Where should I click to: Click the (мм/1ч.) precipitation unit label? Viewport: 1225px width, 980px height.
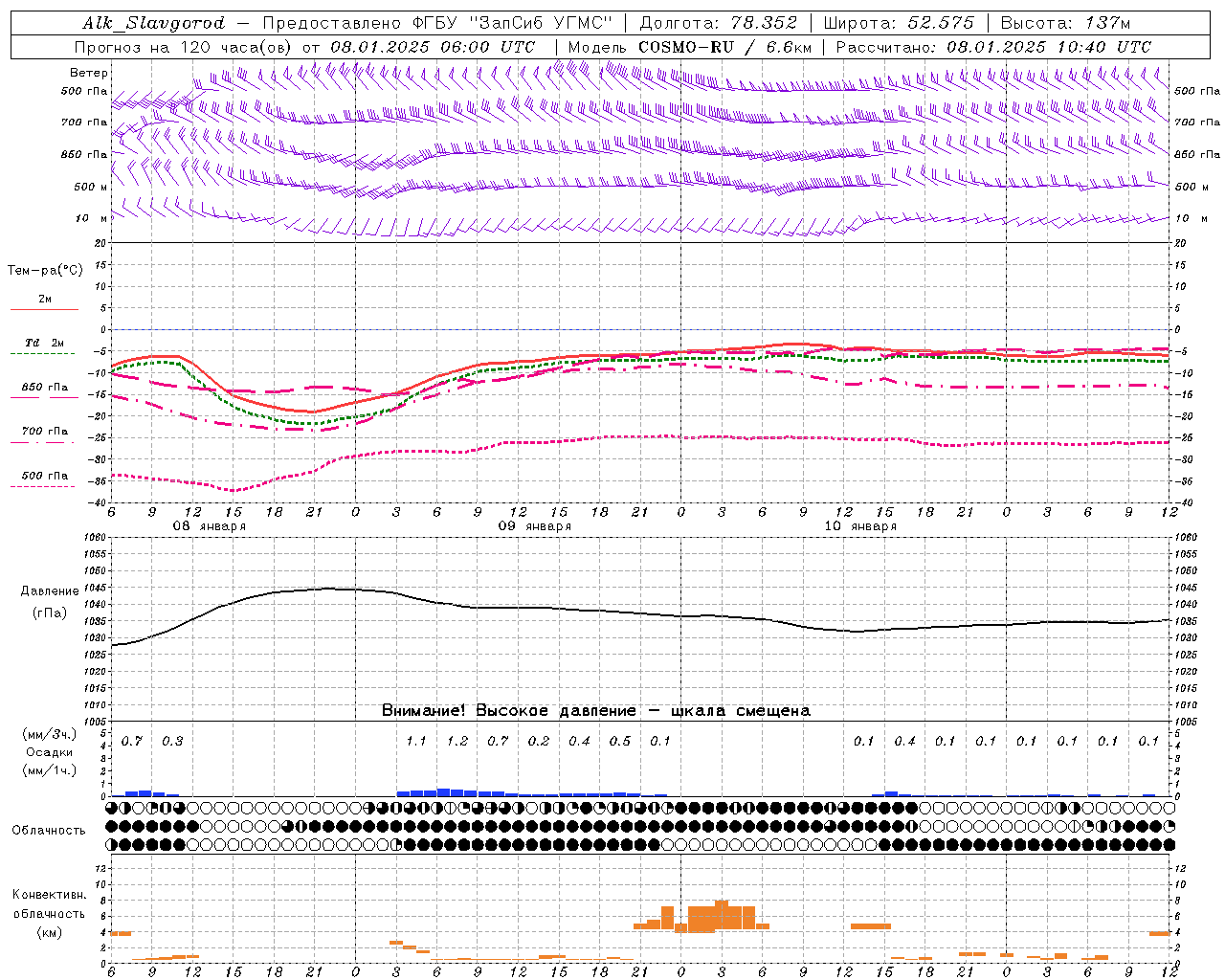(50, 770)
